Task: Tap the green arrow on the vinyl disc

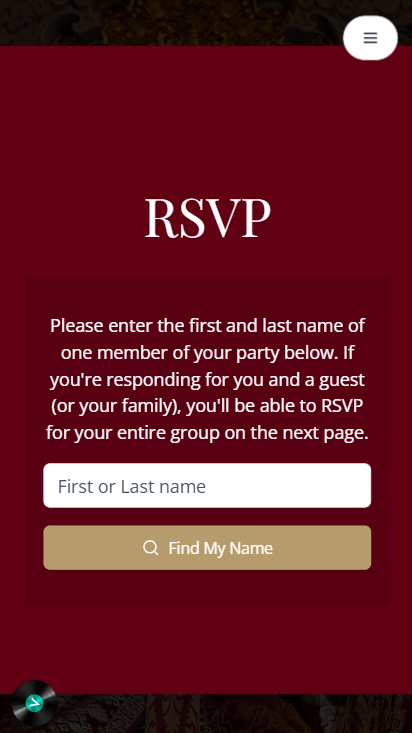Action: tap(34, 703)
